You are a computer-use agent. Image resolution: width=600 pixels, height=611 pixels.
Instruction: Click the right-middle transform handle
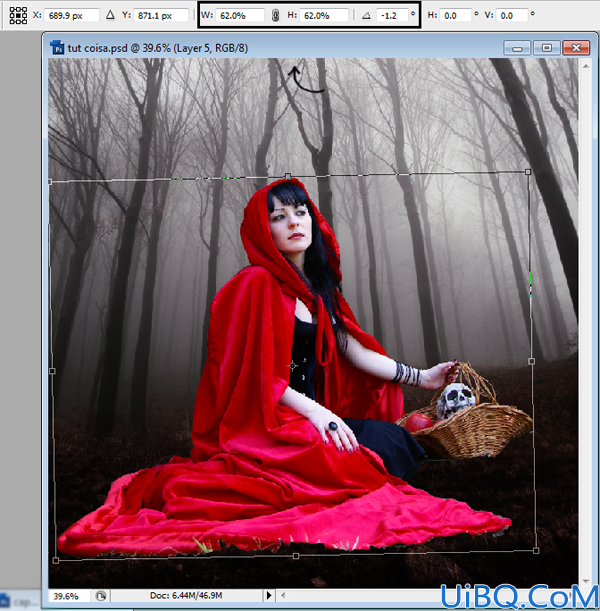531,361
